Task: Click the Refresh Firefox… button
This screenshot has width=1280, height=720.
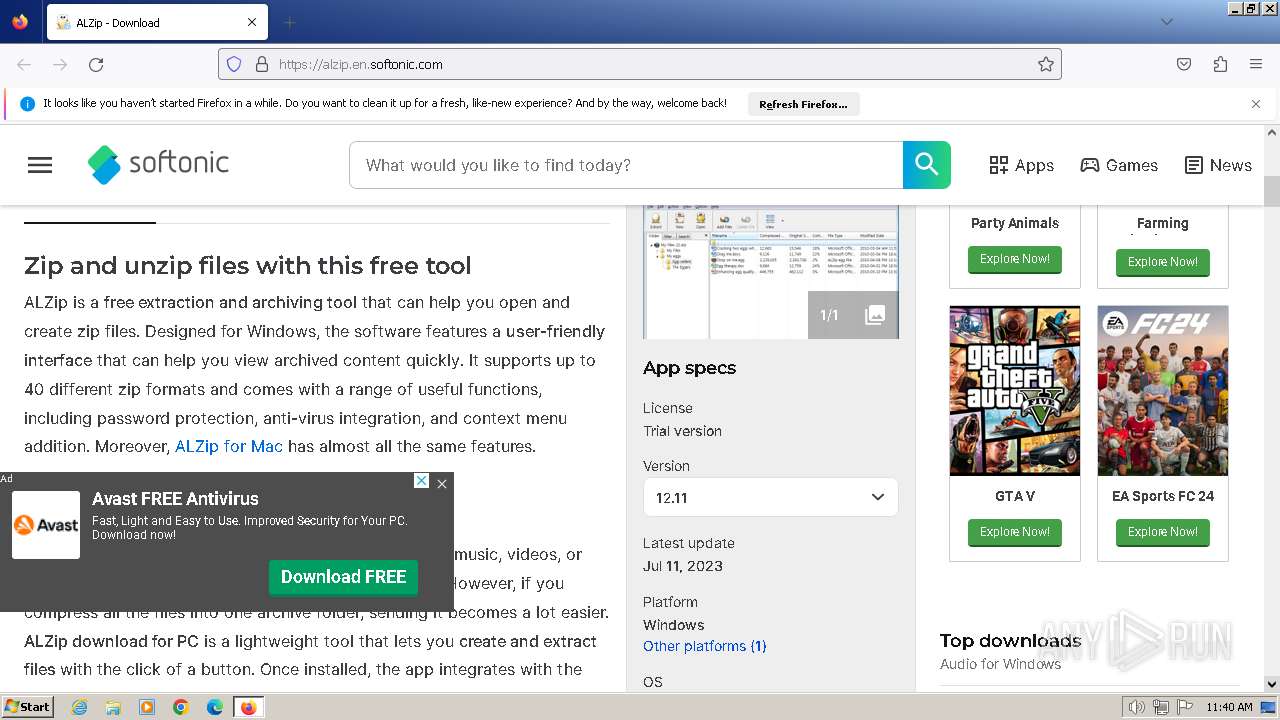Action: [x=803, y=104]
